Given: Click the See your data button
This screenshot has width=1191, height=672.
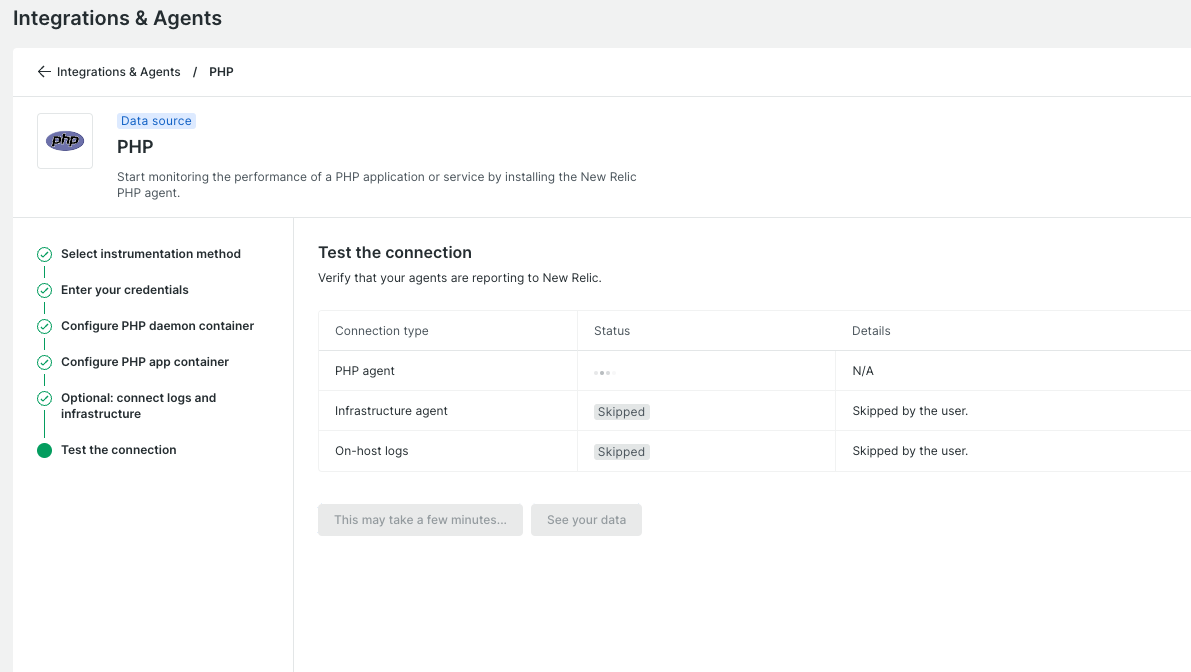Looking at the screenshot, I should point(586,520).
